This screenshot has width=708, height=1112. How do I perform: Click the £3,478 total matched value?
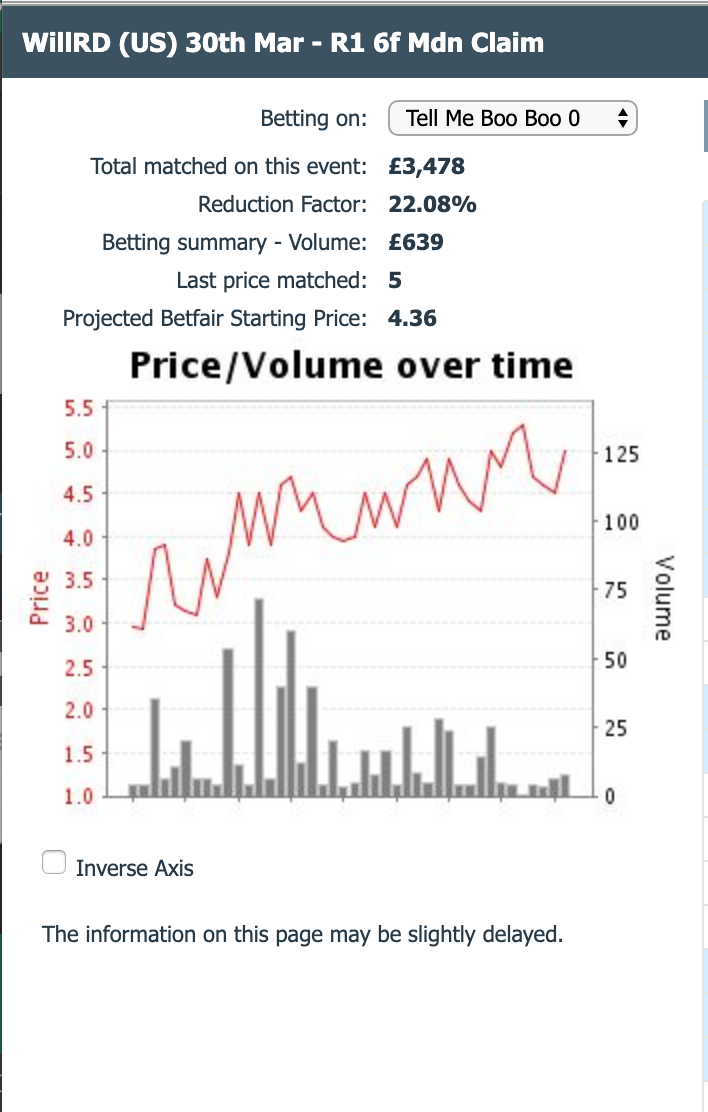coord(426,166)
